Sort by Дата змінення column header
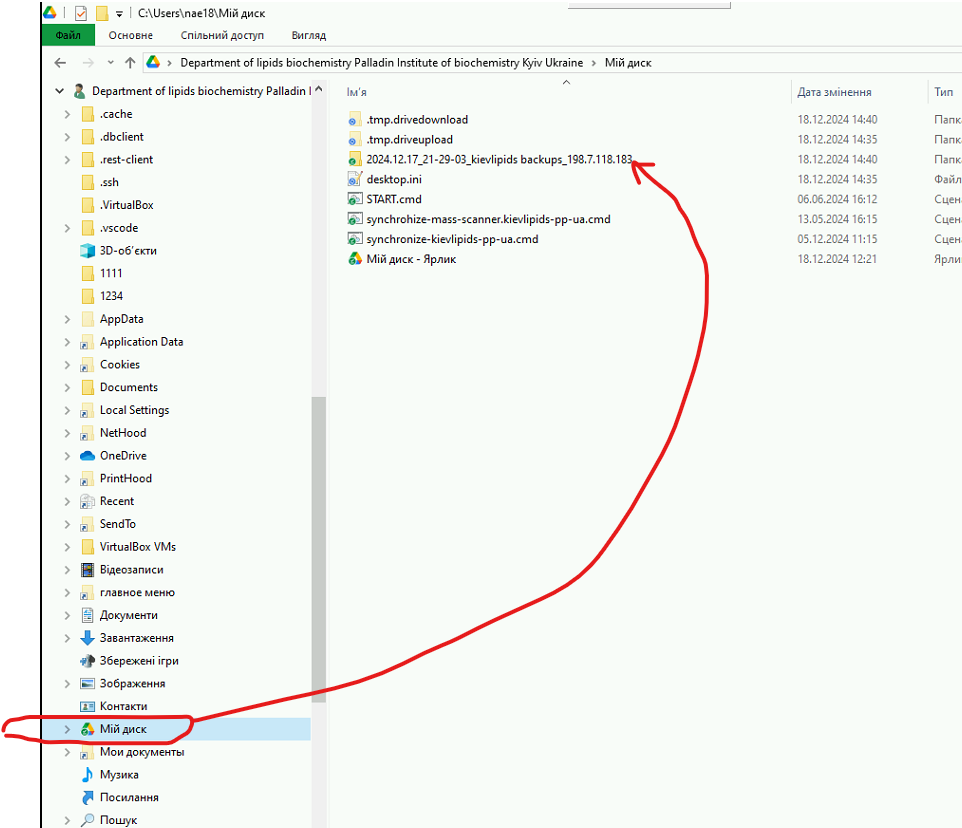This screenshot has width=962, height=828. (836, 92)
